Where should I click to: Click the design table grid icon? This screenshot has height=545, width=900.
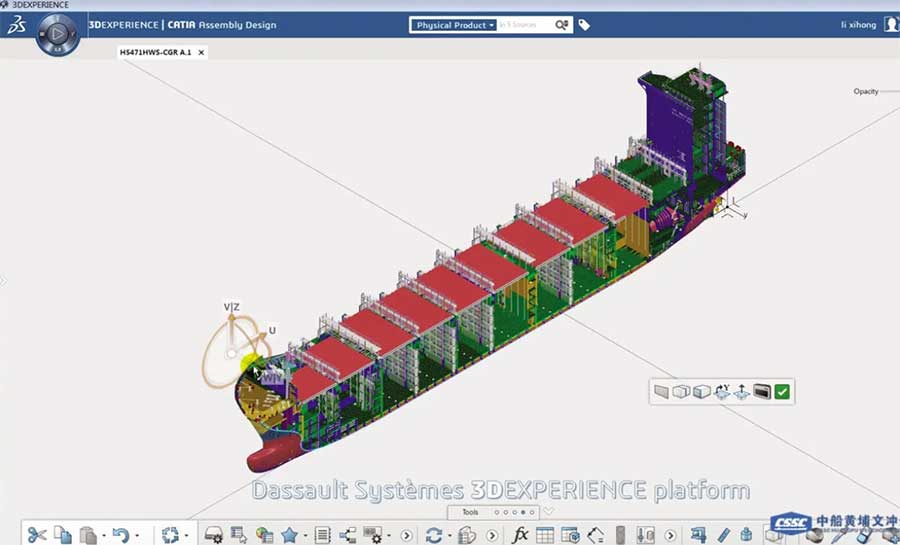coord(545,535)
